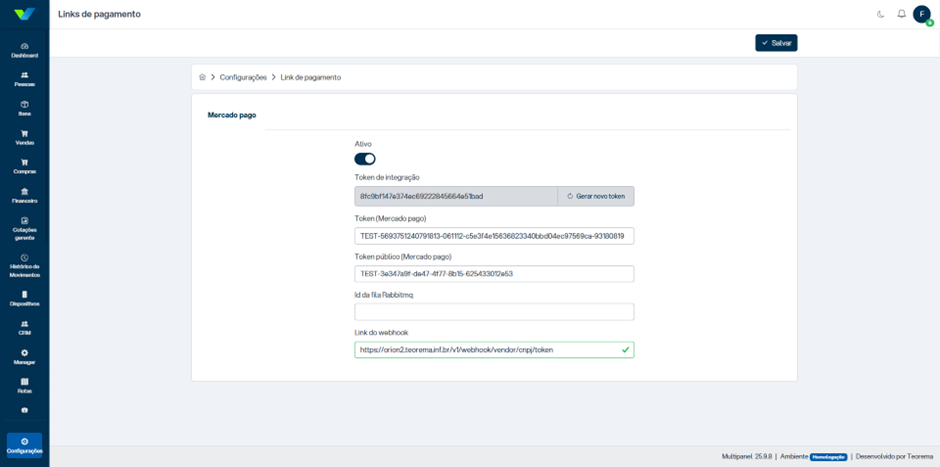Toggle dark mode moon icon
This screenshot has height=467, width=940.
[x=881, y=14]
